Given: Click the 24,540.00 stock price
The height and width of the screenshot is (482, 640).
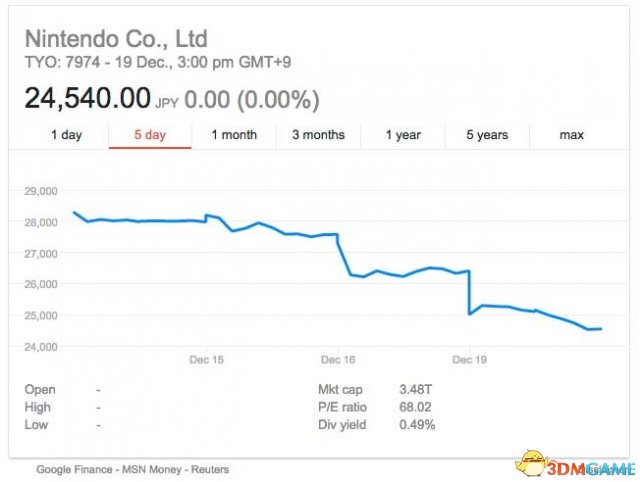Looking at the screenshot, I should coord(86,99).
